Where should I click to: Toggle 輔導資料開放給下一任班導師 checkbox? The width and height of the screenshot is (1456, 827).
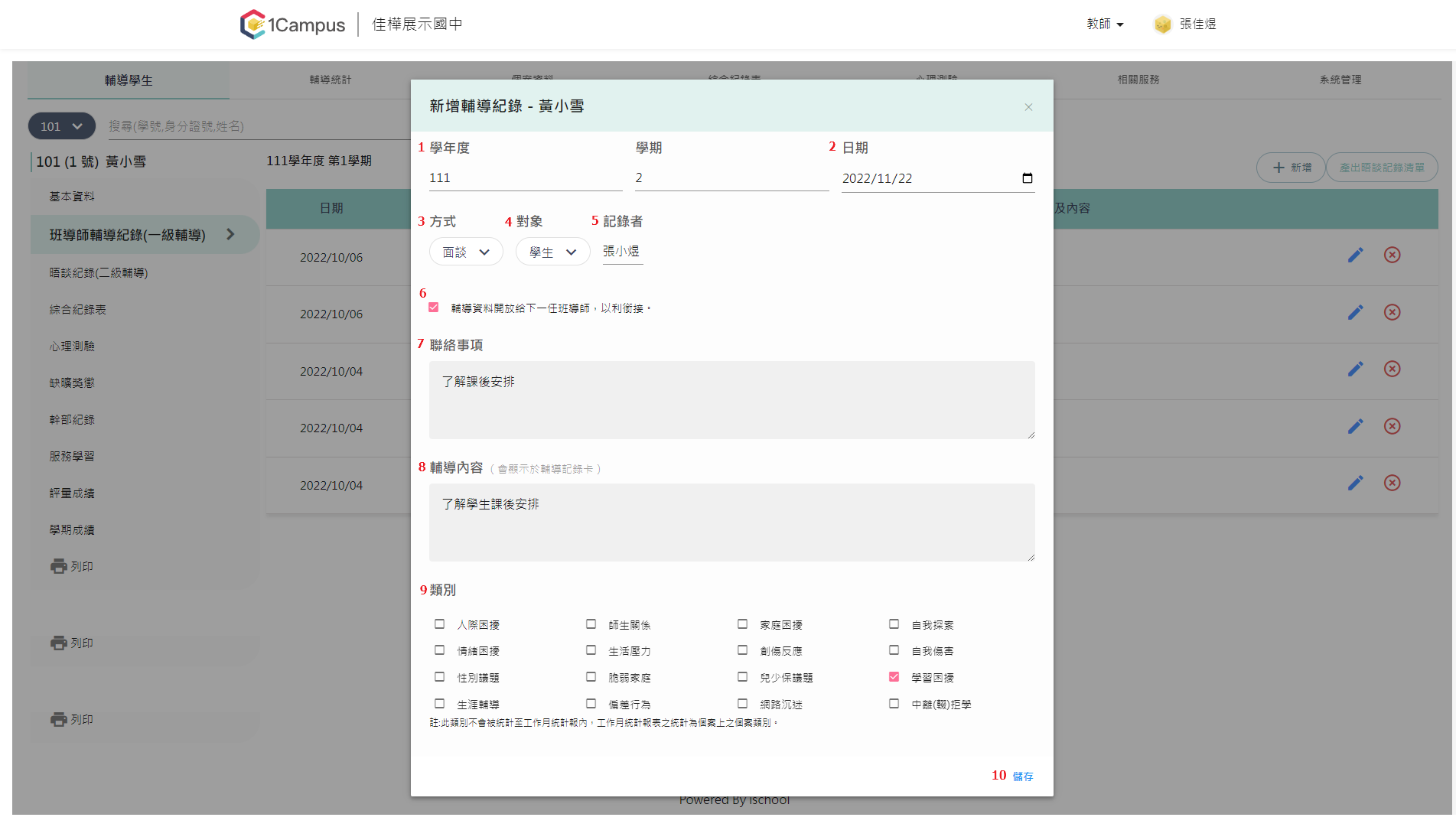(434, 308)
